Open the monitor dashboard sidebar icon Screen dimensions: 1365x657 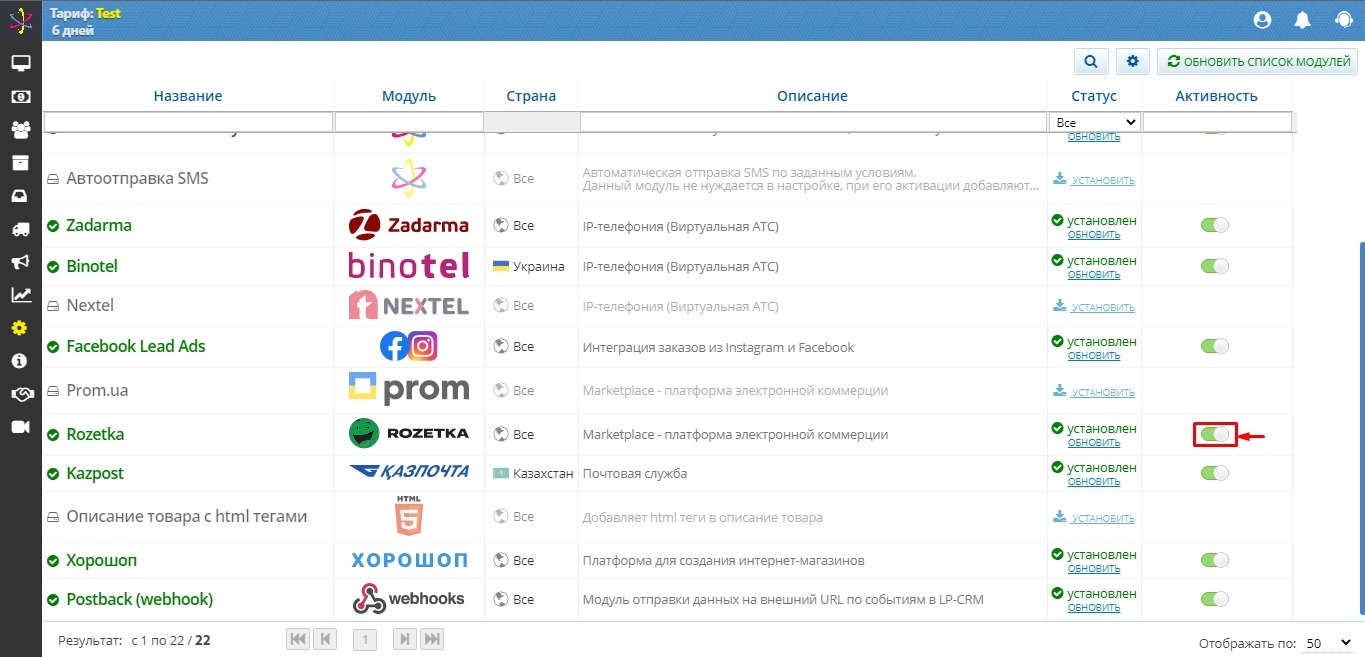click(x=20, y=63)
